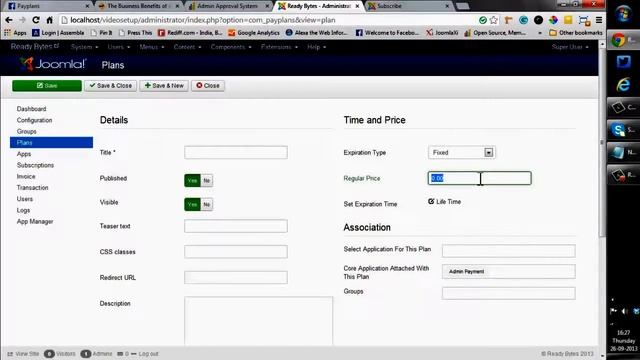Open Skype from the taskbar

tap(623, 130)
